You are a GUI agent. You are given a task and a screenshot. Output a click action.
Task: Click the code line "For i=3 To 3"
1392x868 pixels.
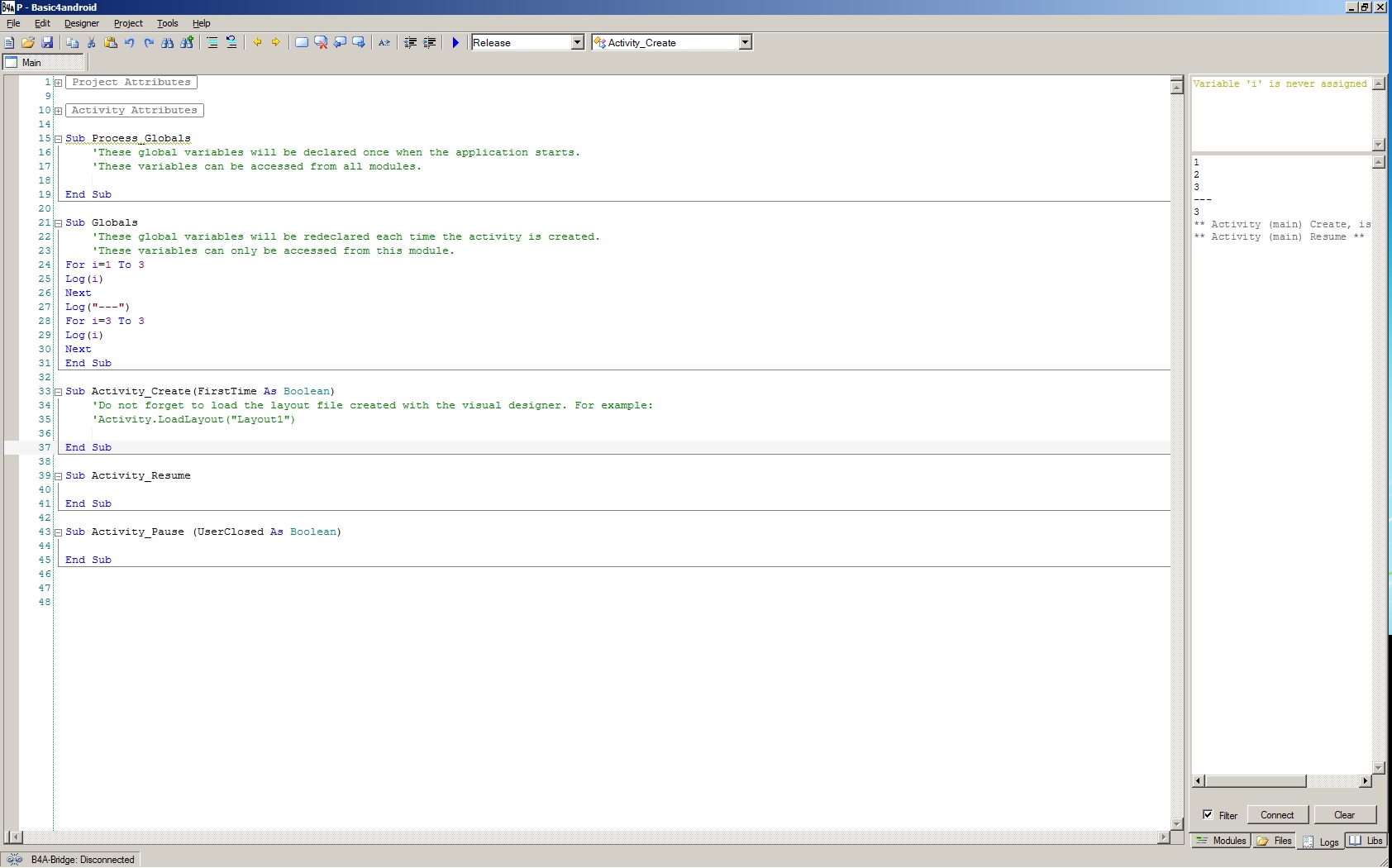tap(105, 322)
